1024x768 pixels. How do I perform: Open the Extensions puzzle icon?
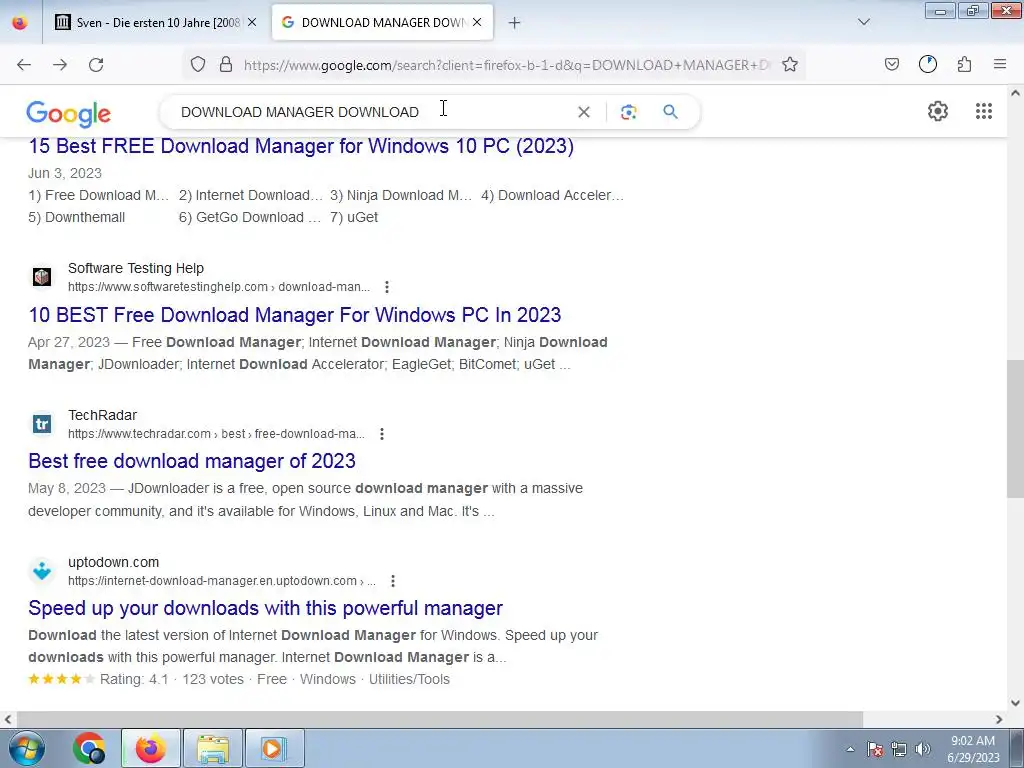[x=964, y=64]
